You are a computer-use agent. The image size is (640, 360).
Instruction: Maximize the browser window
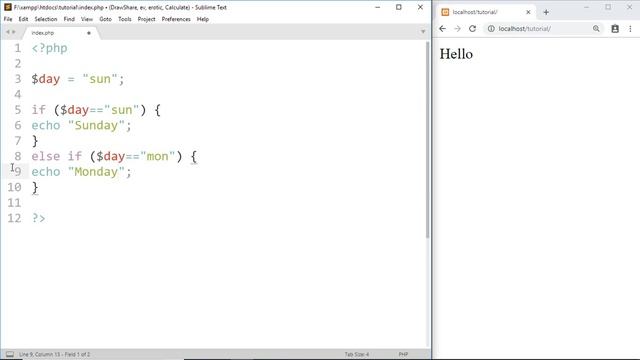(x=608, y=7)
